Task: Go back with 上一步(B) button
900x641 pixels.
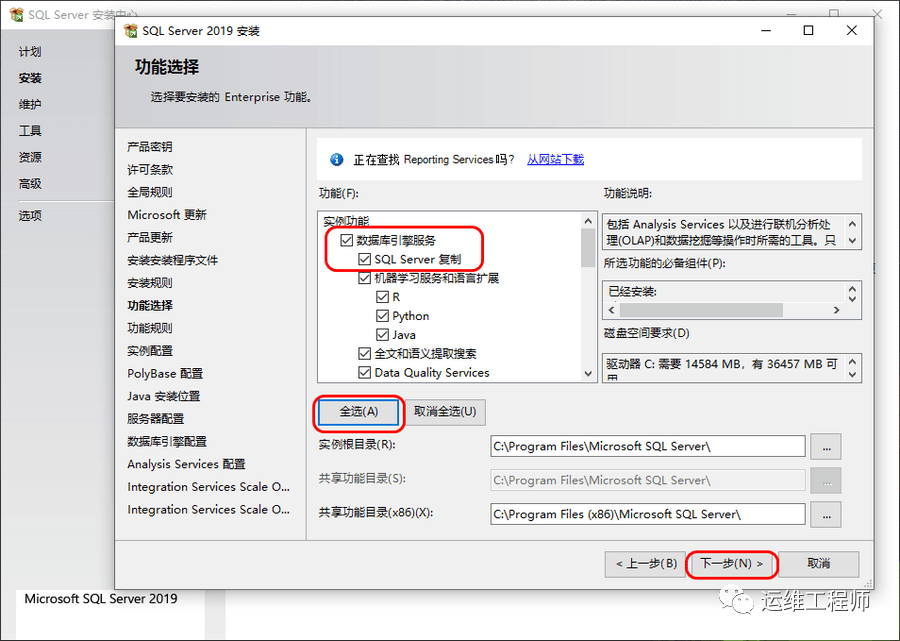Action: tap(646, 564)
